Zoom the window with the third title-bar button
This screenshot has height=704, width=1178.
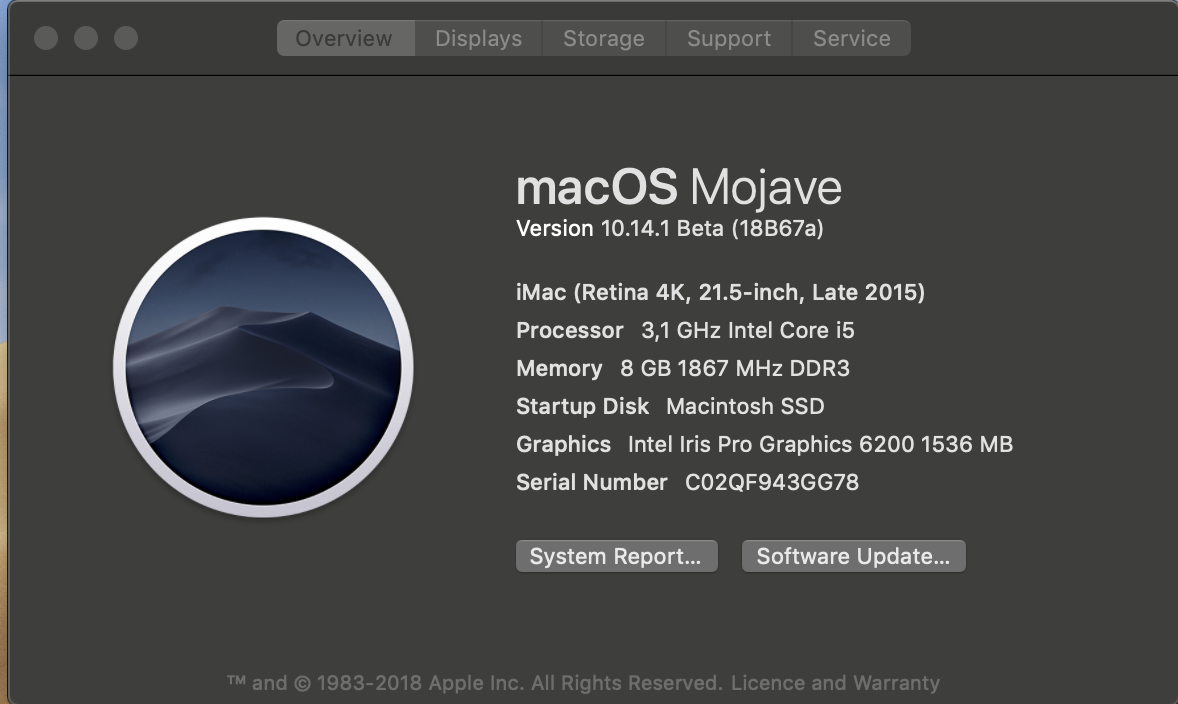[126, 38]
